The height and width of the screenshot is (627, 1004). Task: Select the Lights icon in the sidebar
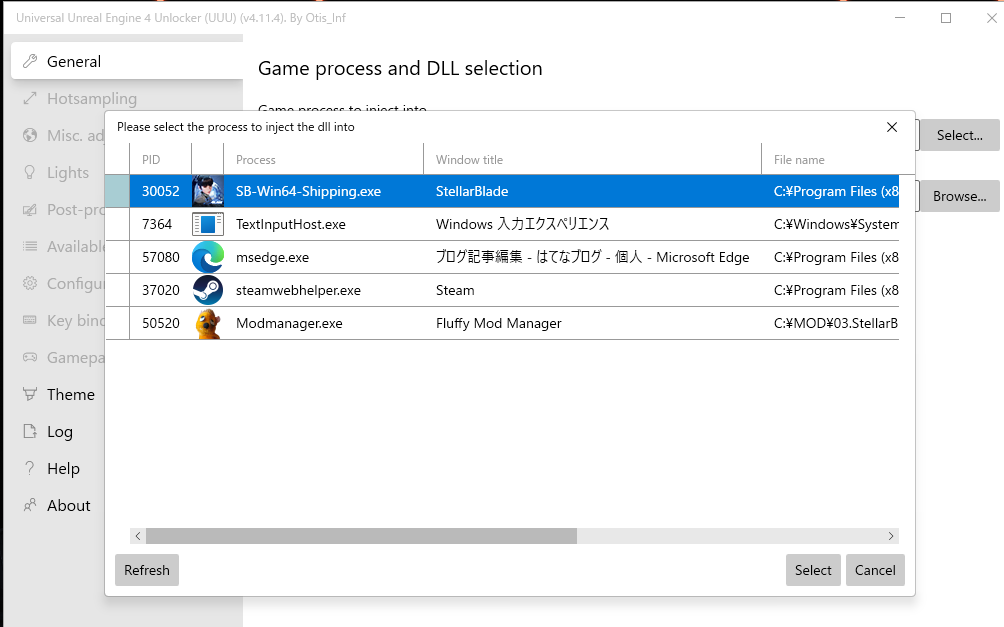(30, 172)
